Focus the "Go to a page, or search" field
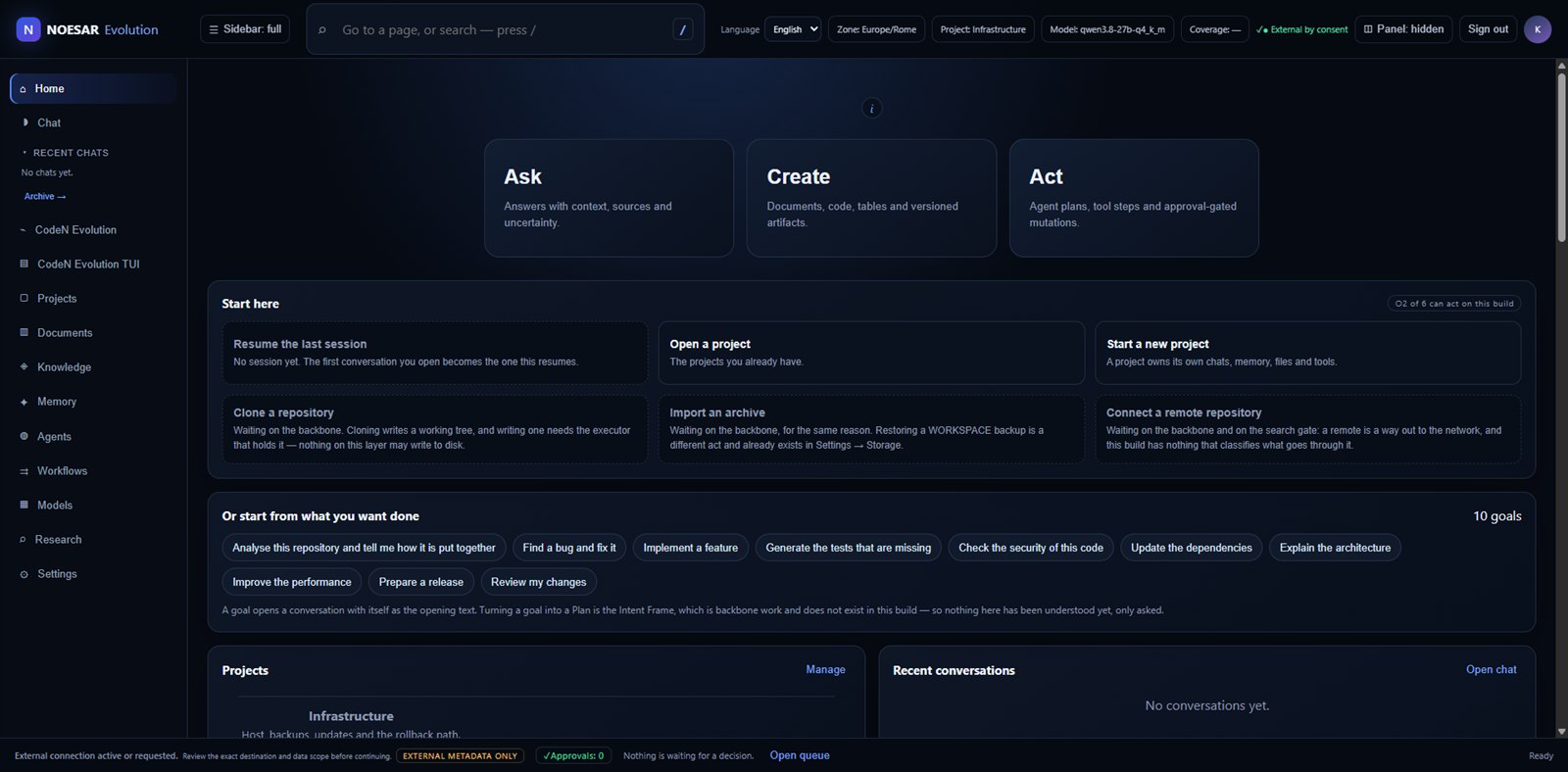This screenshot has width=1568, height=772. 505,29
